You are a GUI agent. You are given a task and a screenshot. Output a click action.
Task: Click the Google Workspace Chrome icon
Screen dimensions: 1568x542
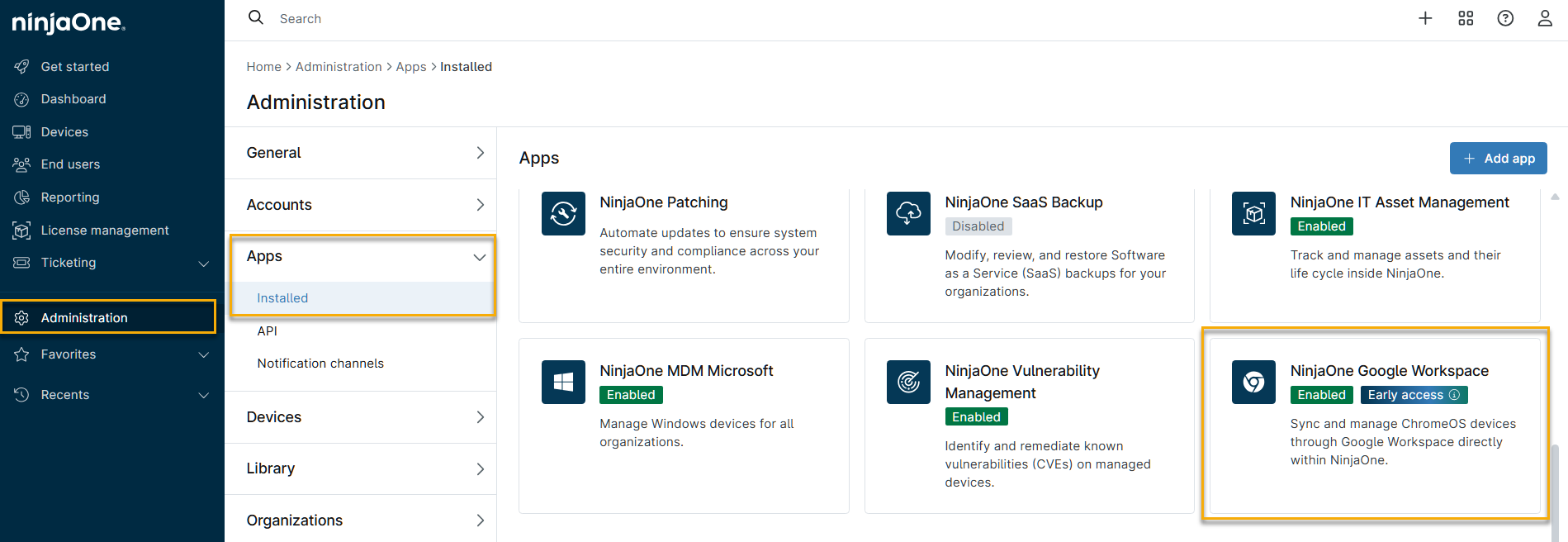1253,382
